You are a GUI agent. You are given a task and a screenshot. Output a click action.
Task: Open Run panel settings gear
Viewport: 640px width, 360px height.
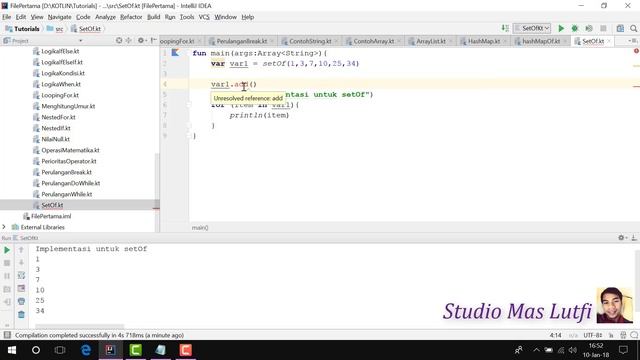tap(622, 238)
